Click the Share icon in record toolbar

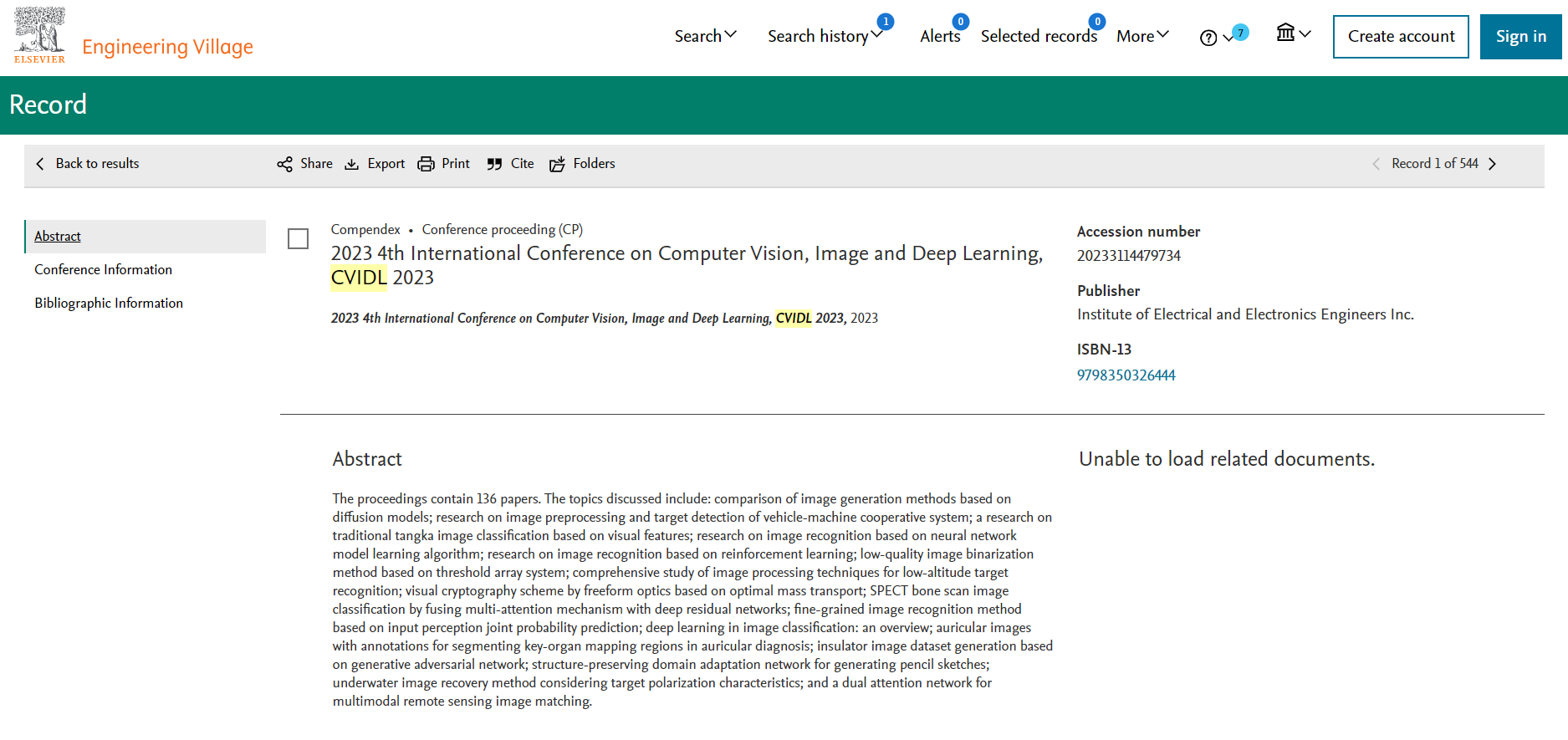[284, 164]
